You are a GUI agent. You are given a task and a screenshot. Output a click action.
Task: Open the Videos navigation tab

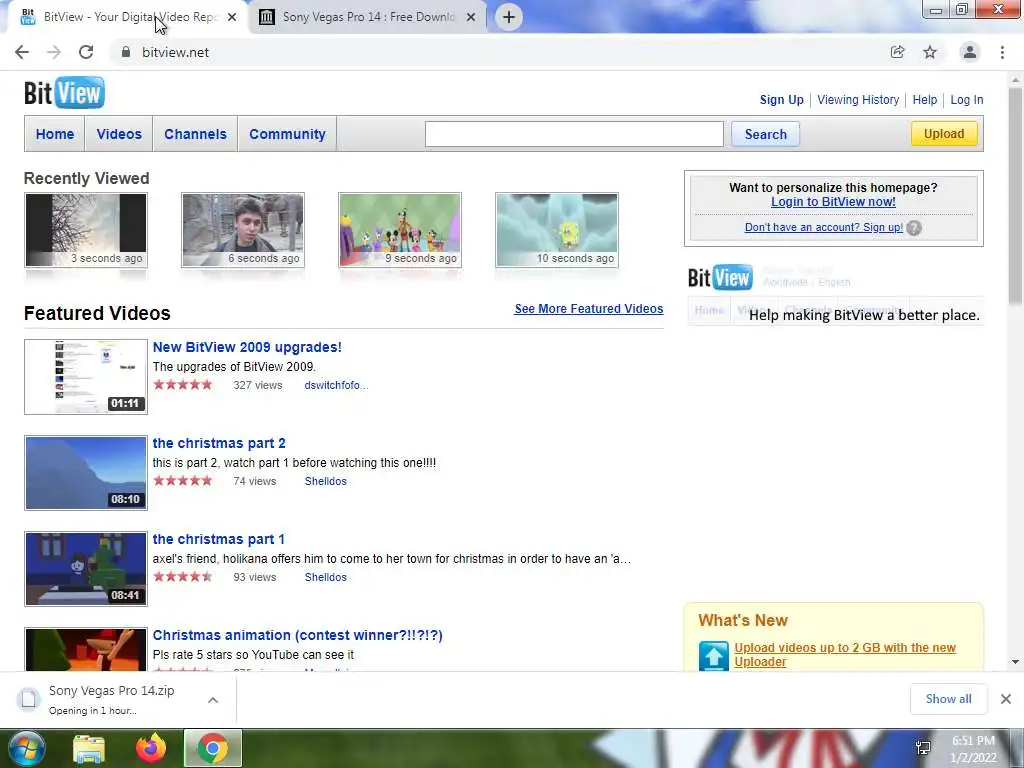pyautogui.click(x=119, y=134)
